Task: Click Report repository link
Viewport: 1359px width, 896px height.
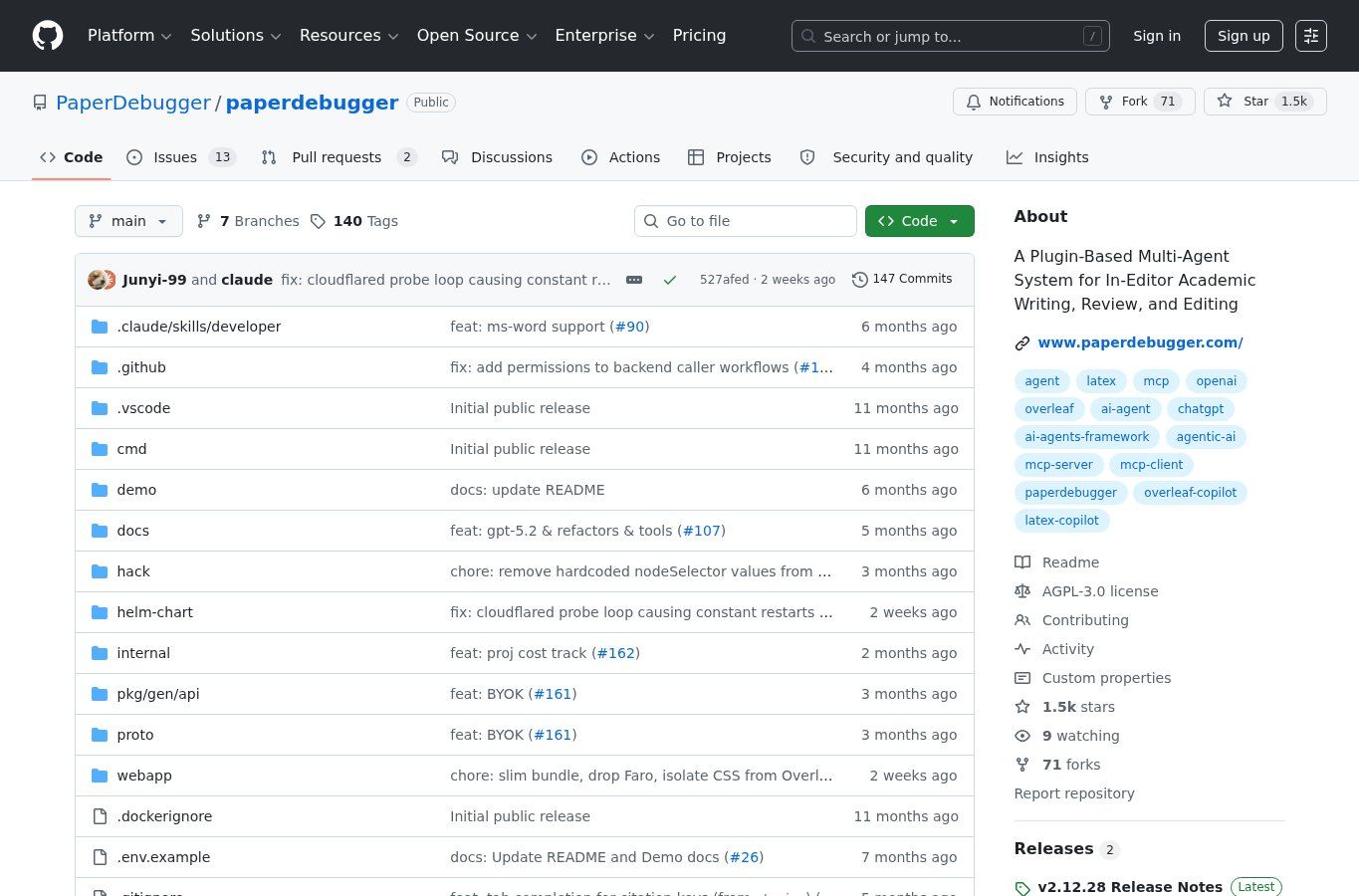Action: (x=1074, y=793)
